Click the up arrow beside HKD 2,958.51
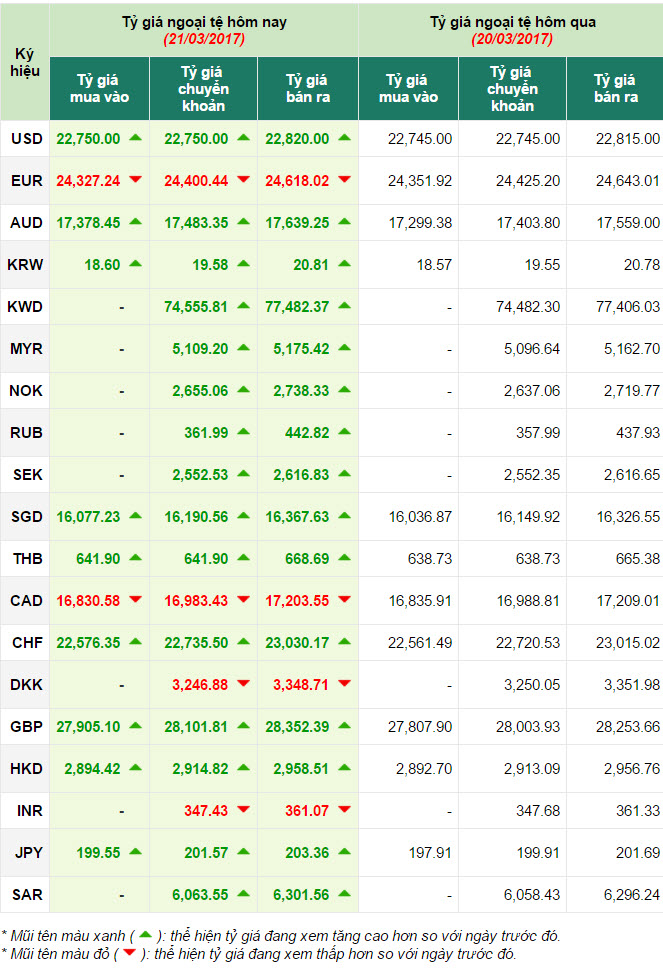The height and width of the screenshot is (970, 663). click(344, 768)
